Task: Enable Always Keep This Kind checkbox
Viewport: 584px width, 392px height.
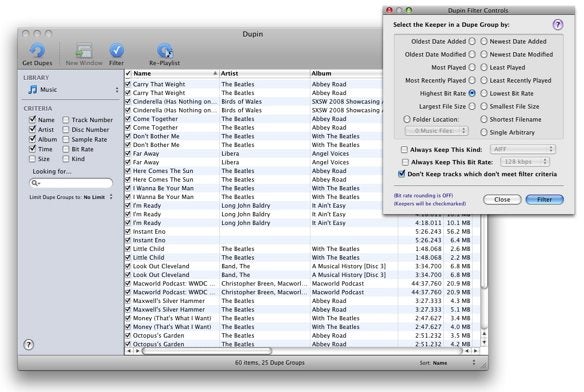Action: [404, 149]
